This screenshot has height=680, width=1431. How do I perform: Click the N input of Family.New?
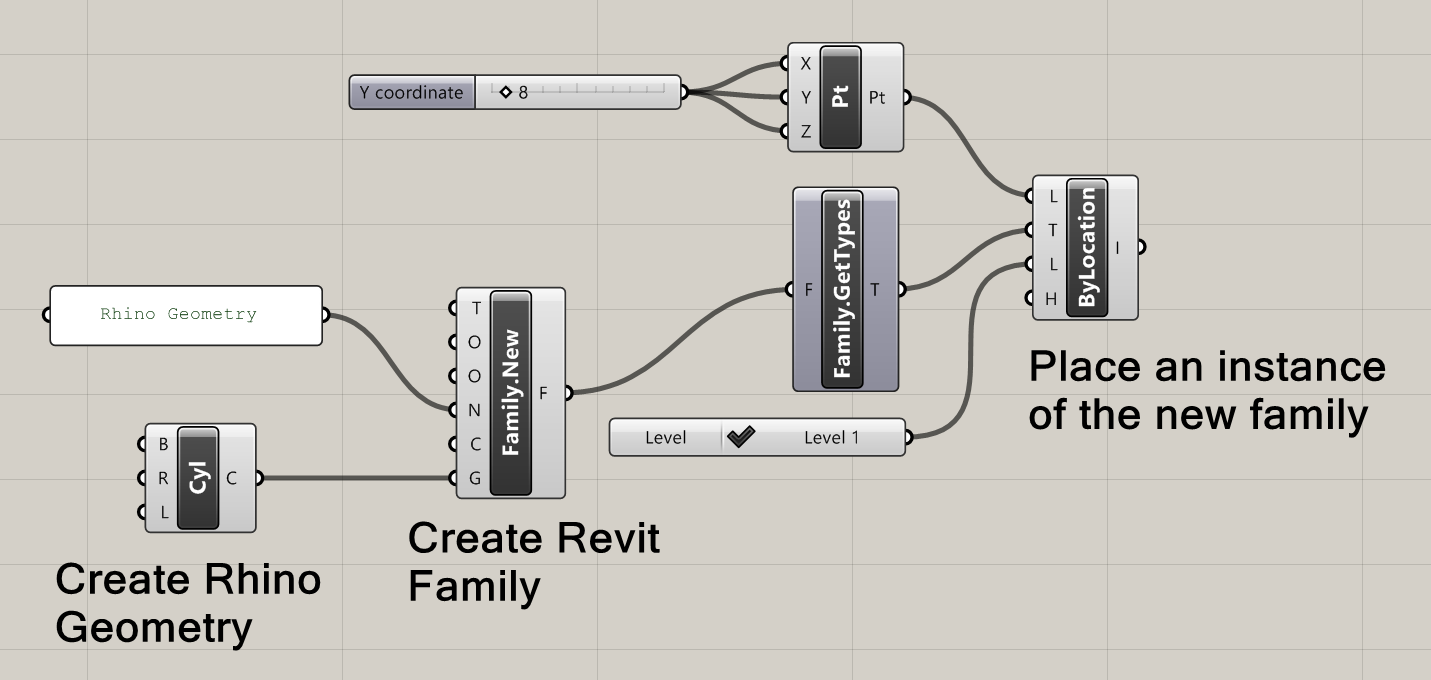[x=475, y=410]
